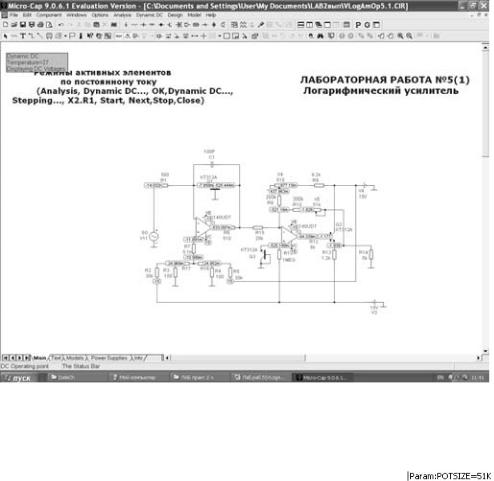
Task: Select the Text mode T tool
Action: point(23,36)
